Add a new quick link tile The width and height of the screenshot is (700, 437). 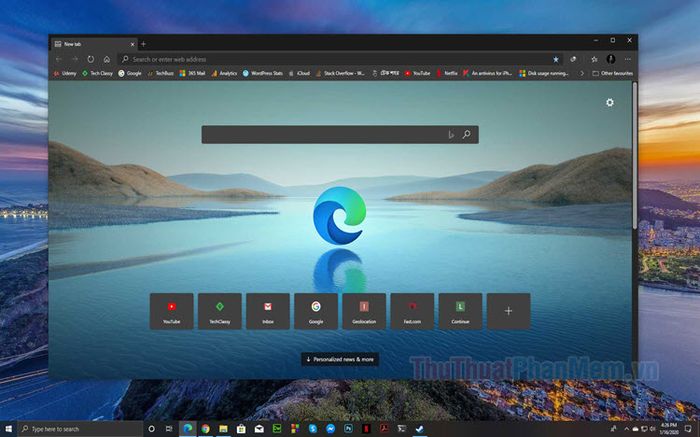click(x=508, y=311)
